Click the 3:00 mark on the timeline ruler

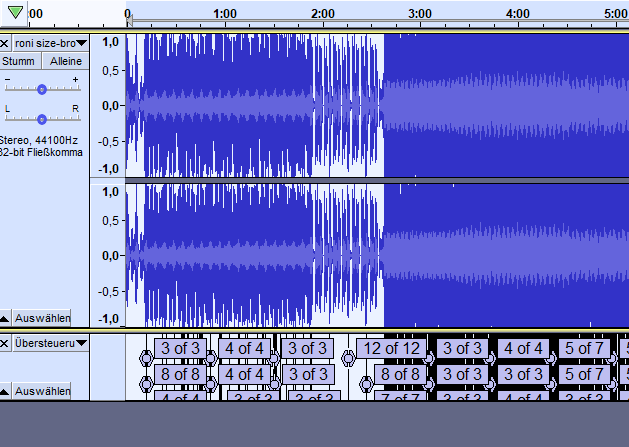pos(420,14)
